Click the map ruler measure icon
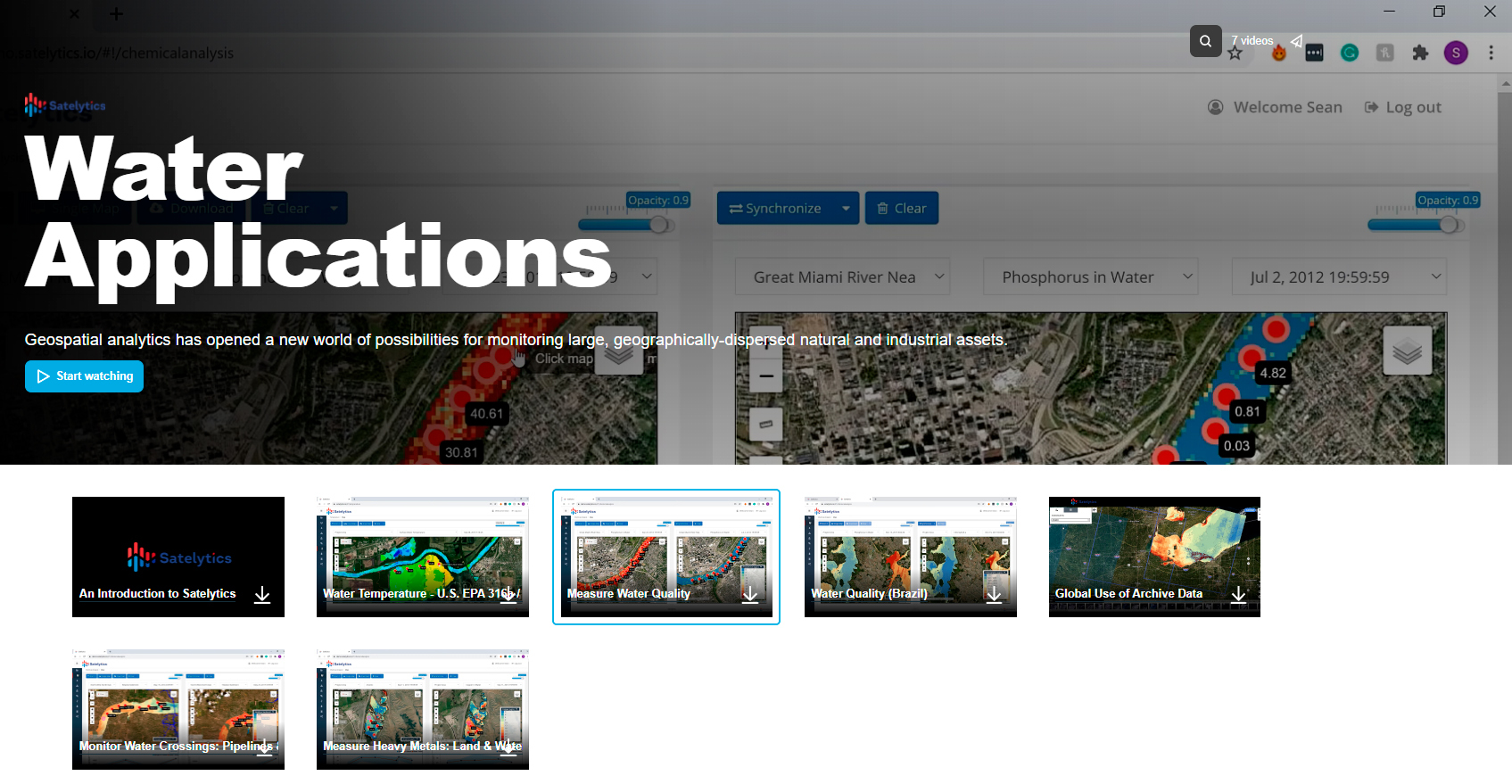 (x=765, y=424)
